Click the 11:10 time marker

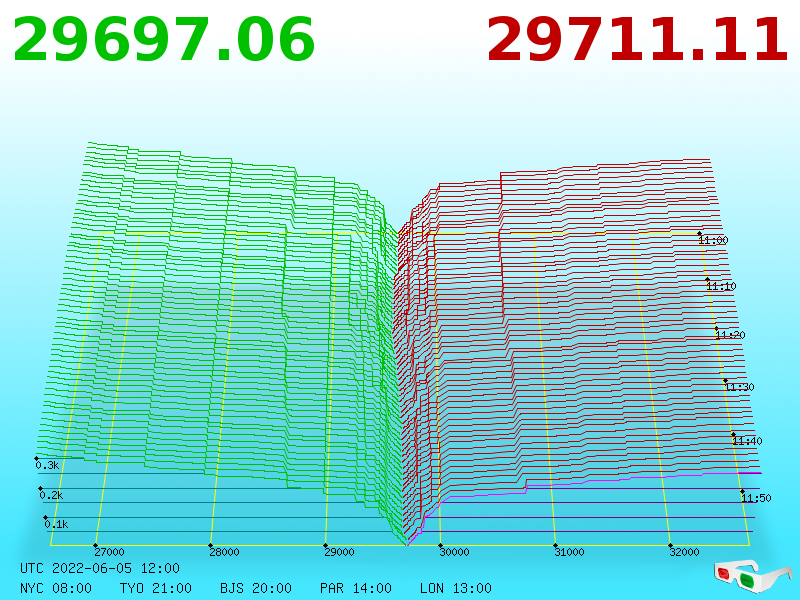point(721,286)
